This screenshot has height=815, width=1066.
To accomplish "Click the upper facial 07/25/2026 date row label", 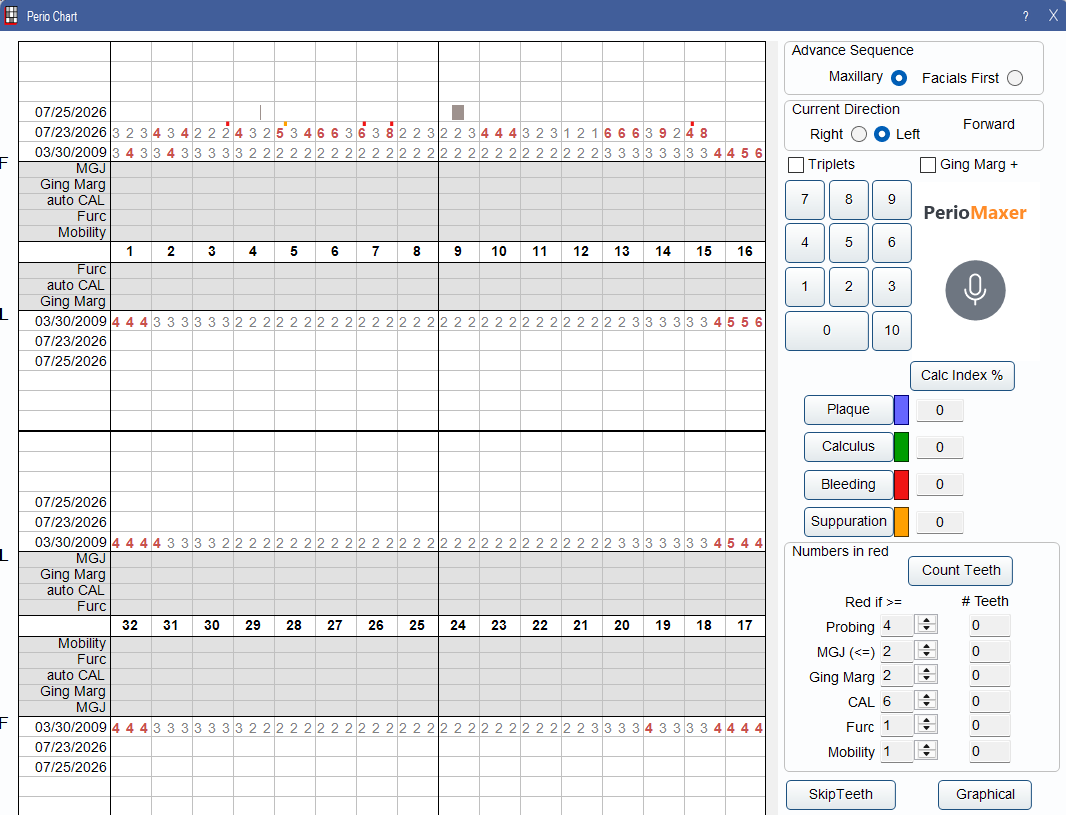I will pos(71,112).
